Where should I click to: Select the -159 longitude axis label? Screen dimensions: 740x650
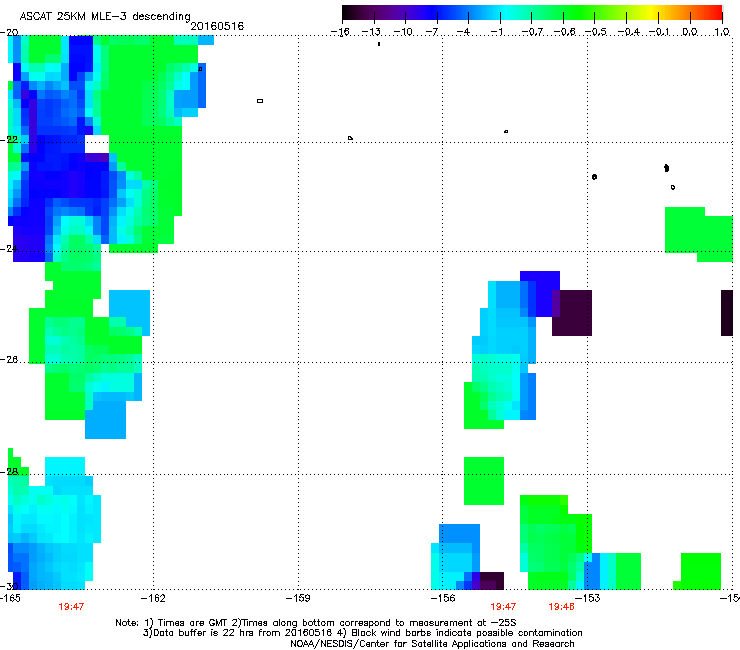[298, 598]
